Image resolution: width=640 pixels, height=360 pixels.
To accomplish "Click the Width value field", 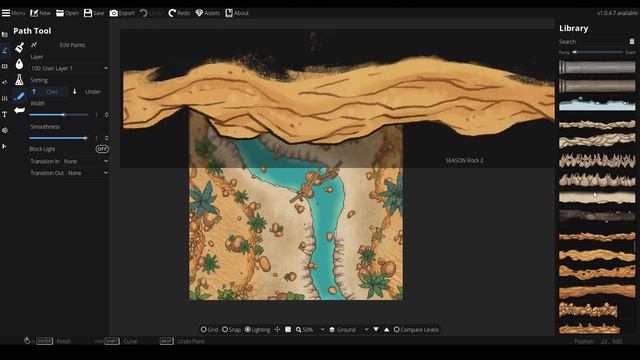I will click(x=96, y=115).
